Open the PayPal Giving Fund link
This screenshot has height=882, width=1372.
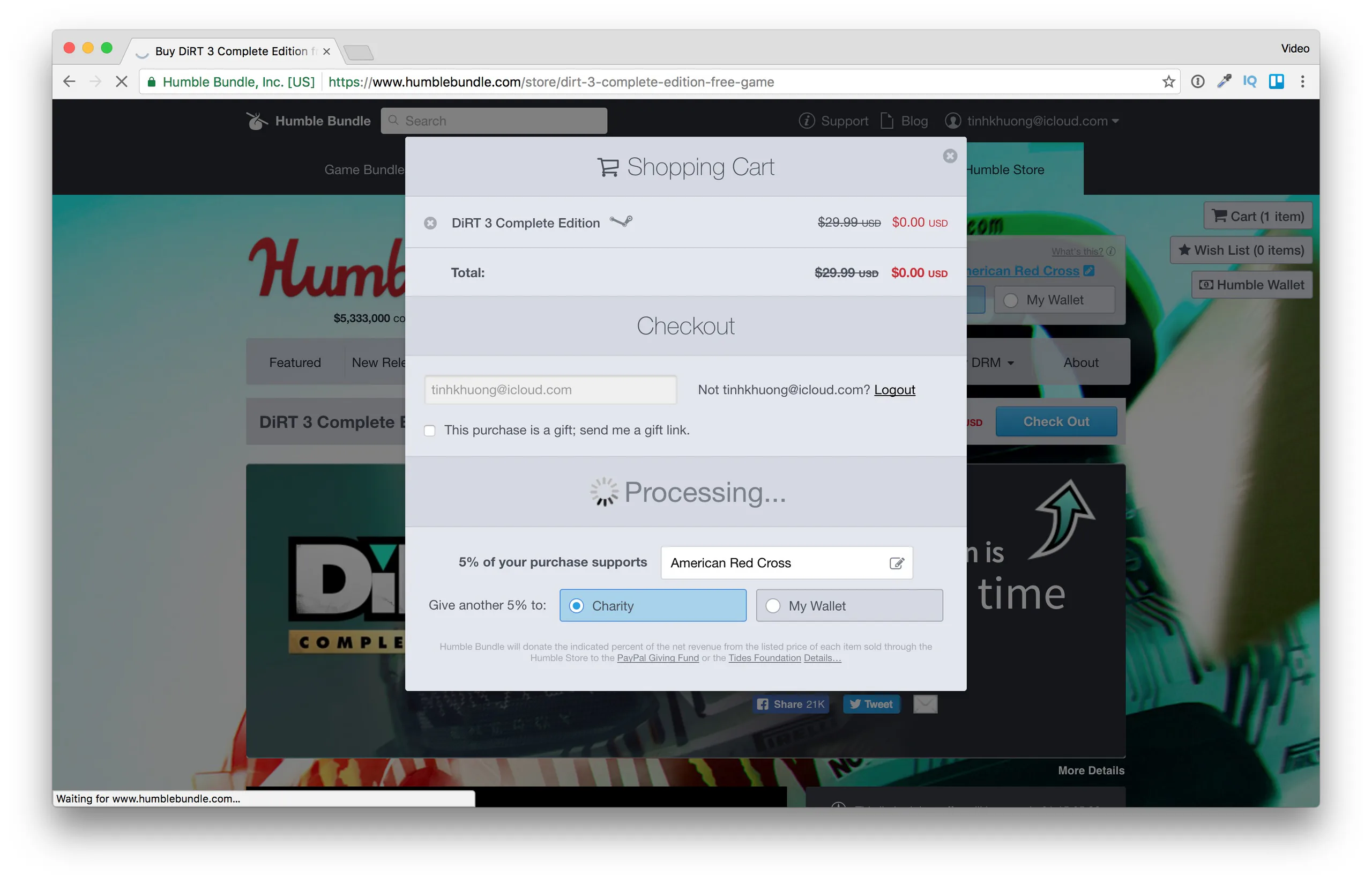tap(658, 658)
